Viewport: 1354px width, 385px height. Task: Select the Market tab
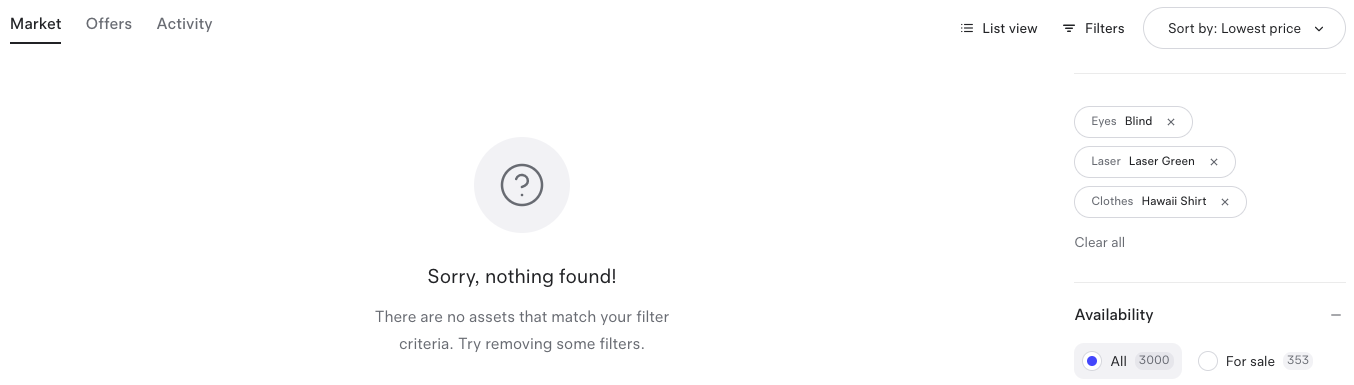(36, 24)
